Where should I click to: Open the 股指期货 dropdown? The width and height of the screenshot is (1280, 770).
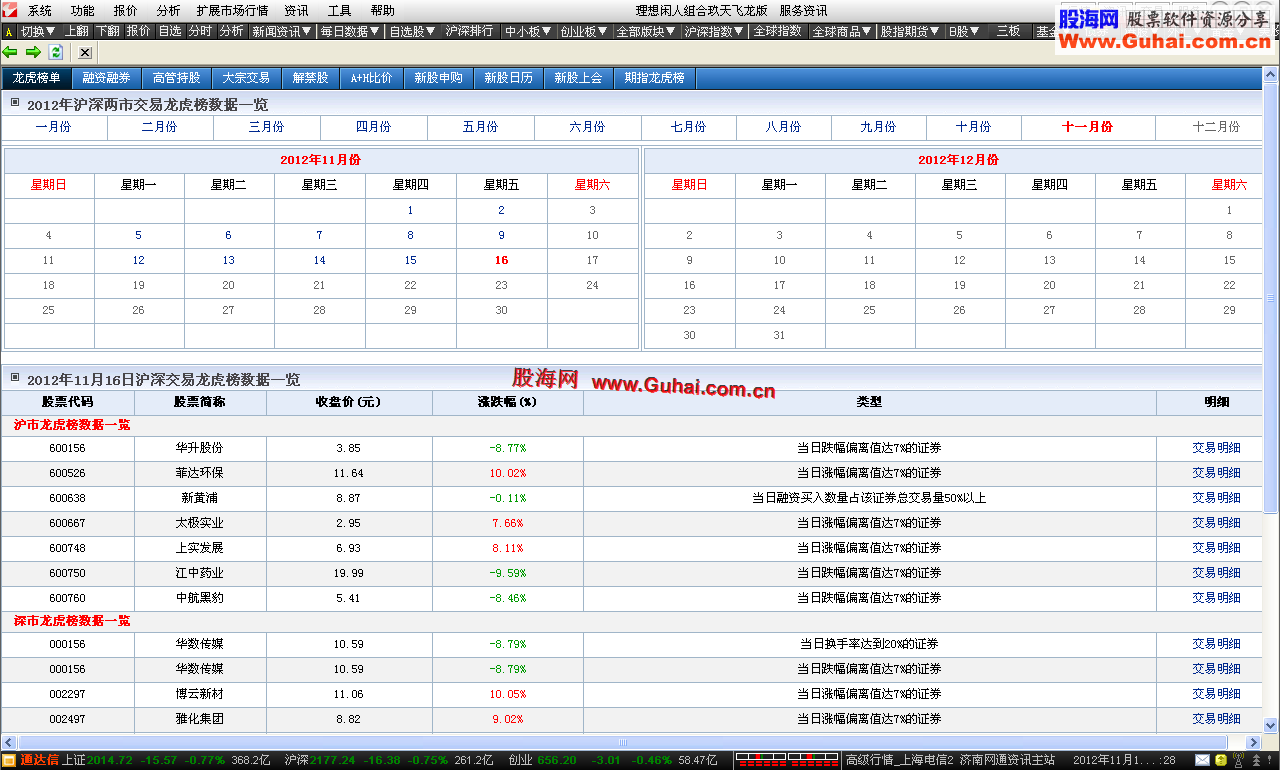911,32
